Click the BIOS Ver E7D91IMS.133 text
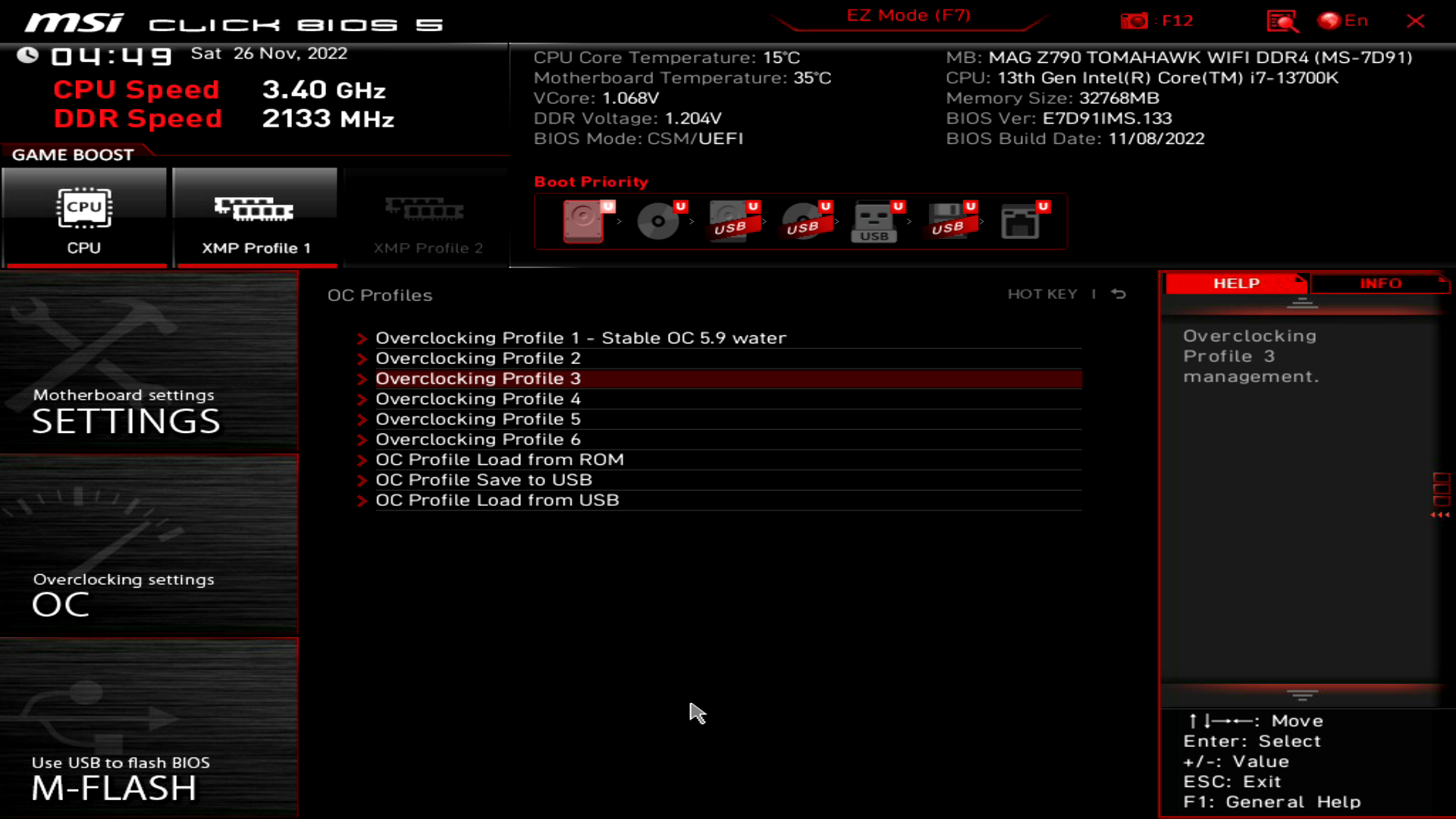The height and width of the screenshot is (819, 1456). [1059, 118]
